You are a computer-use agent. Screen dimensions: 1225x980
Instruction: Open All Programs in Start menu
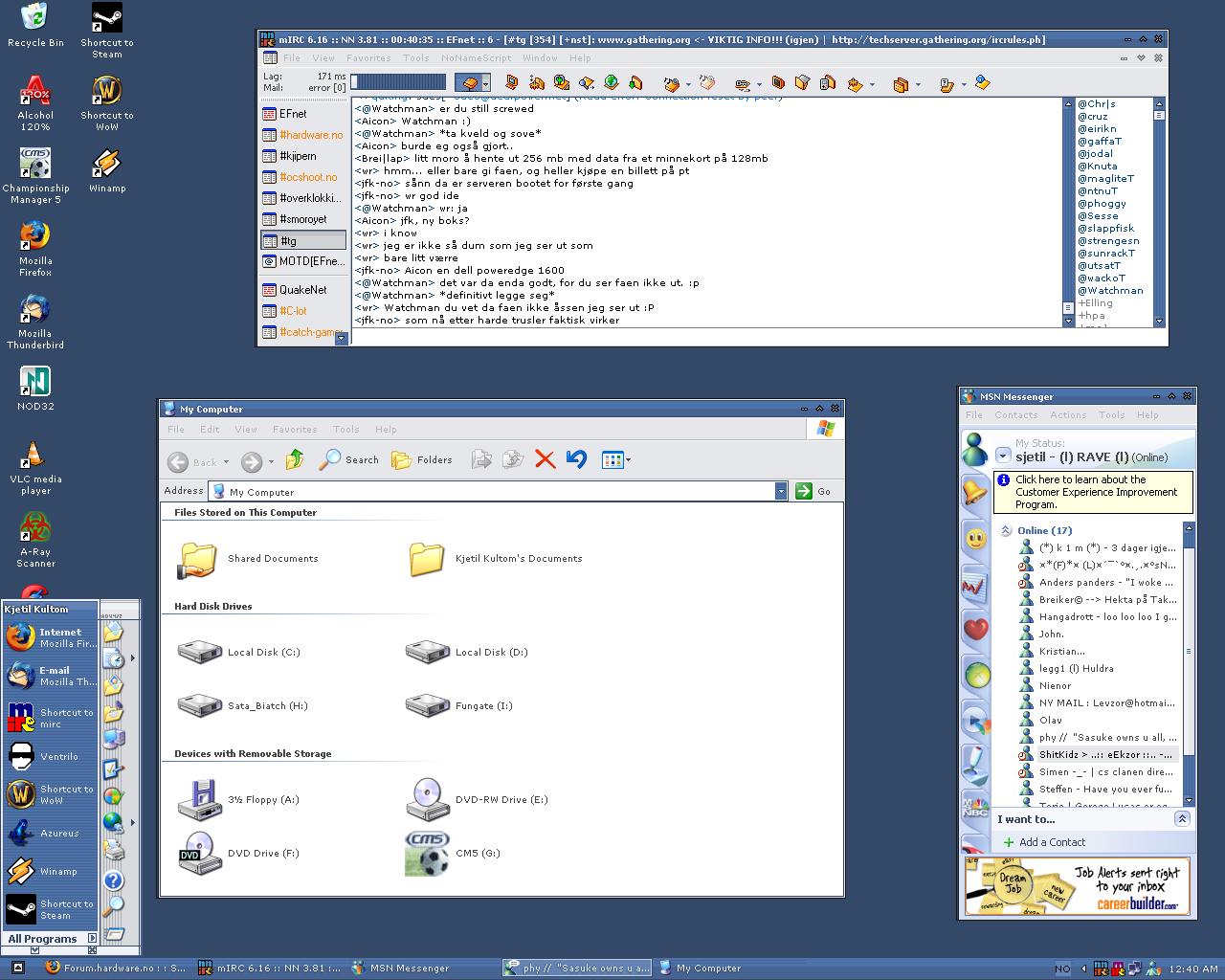51,939
